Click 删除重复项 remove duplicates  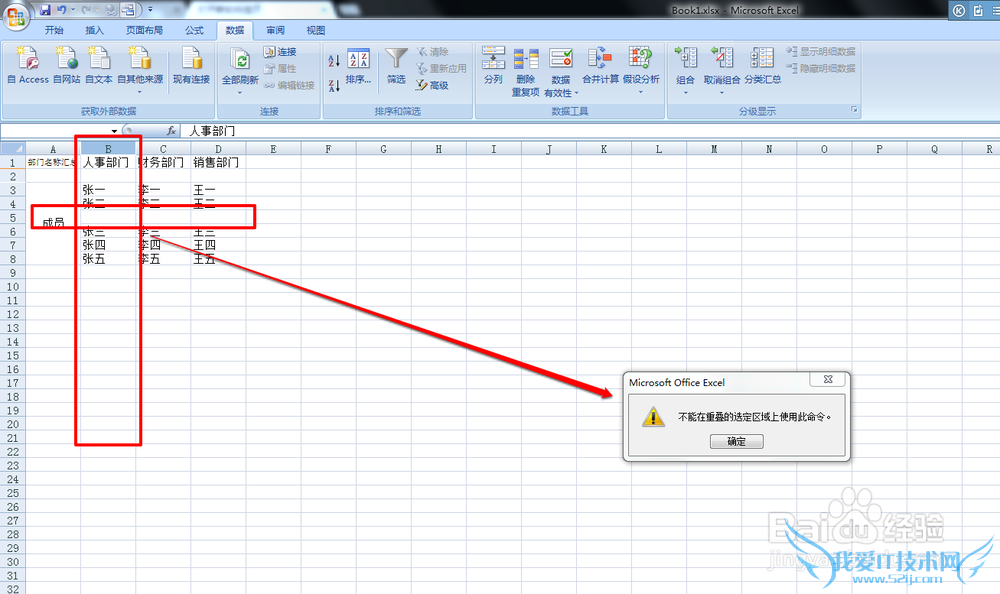click(x=526, y=71)
